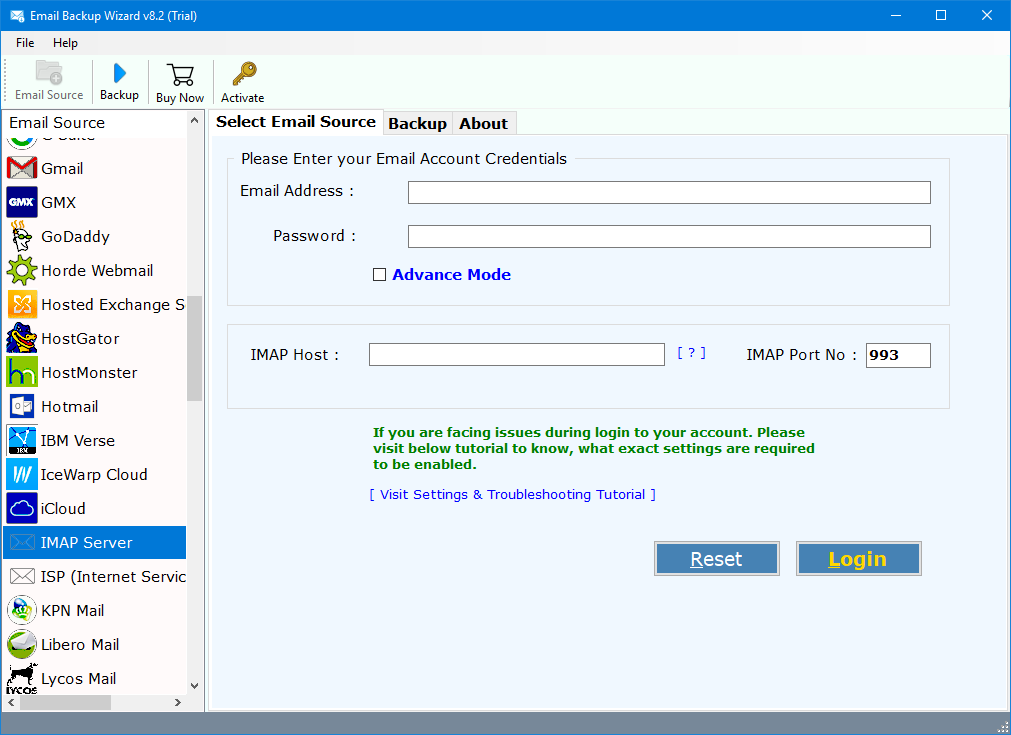The width and height of the screenshot is (1011, 735).
Task: Click the IMAP Port No field
Action: point(898,355)
